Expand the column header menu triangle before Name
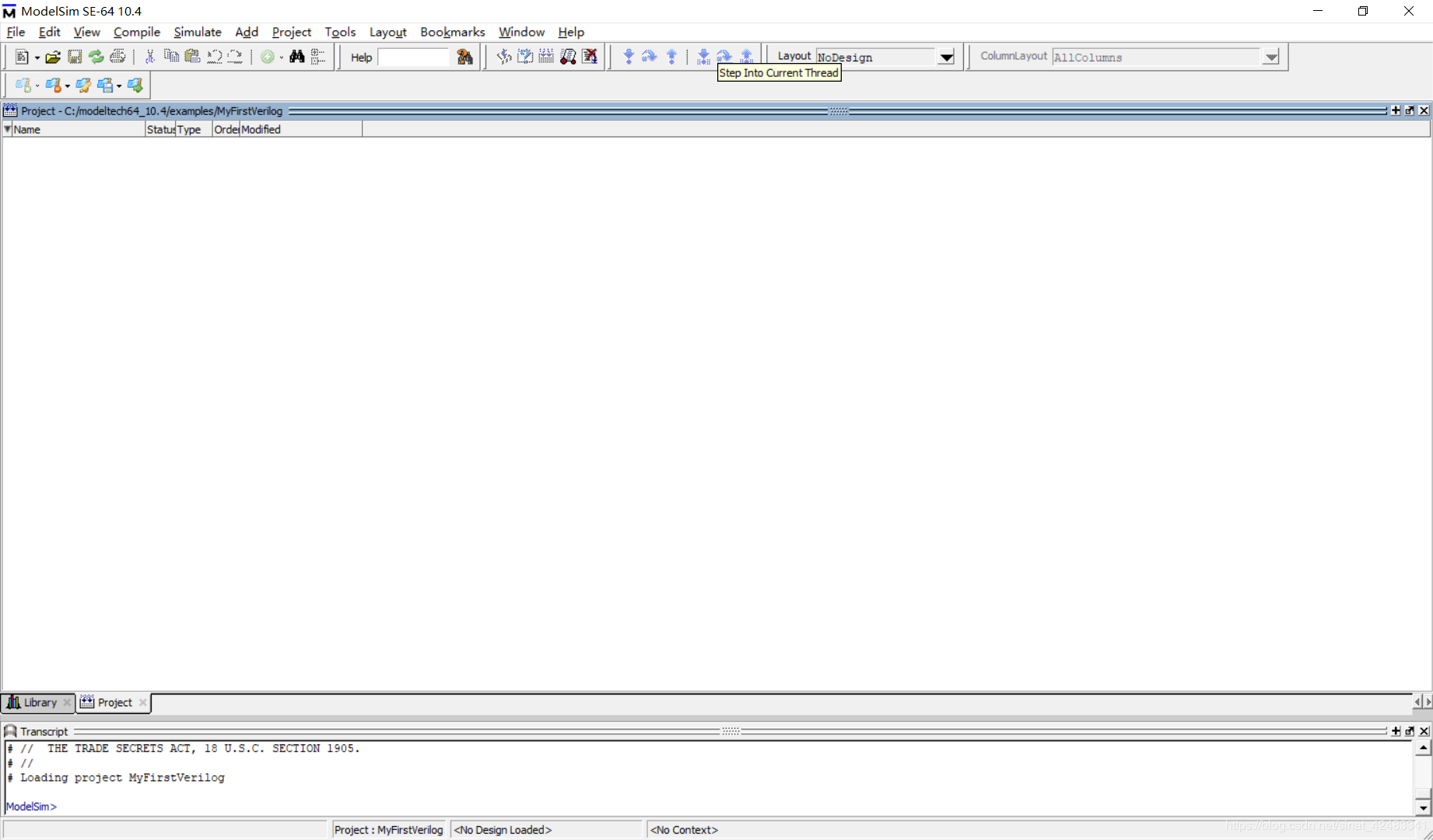Screen dimensions: 1433x840 click(x=8, y=129)
